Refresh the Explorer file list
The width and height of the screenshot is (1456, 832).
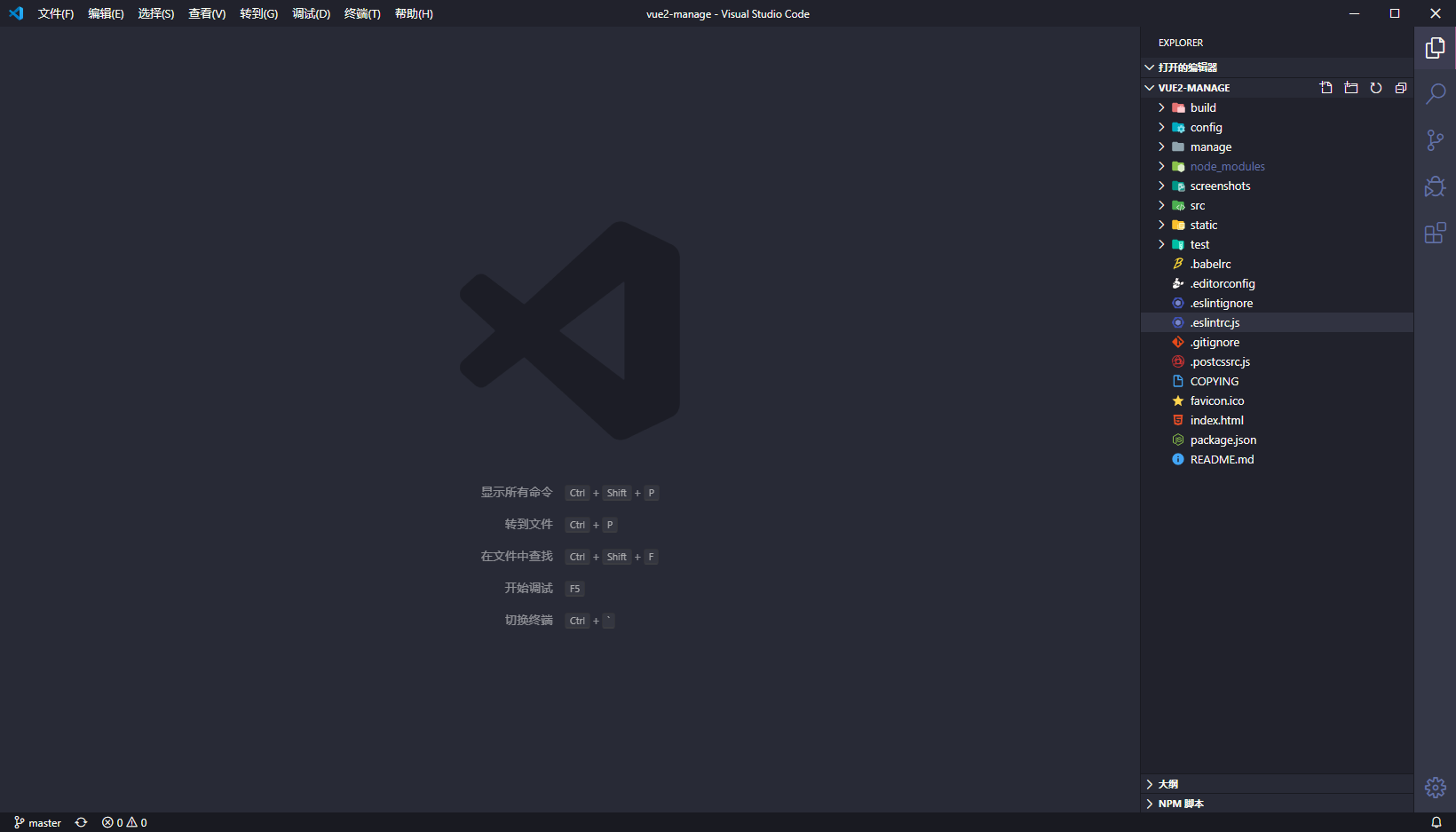(1375, 87)
